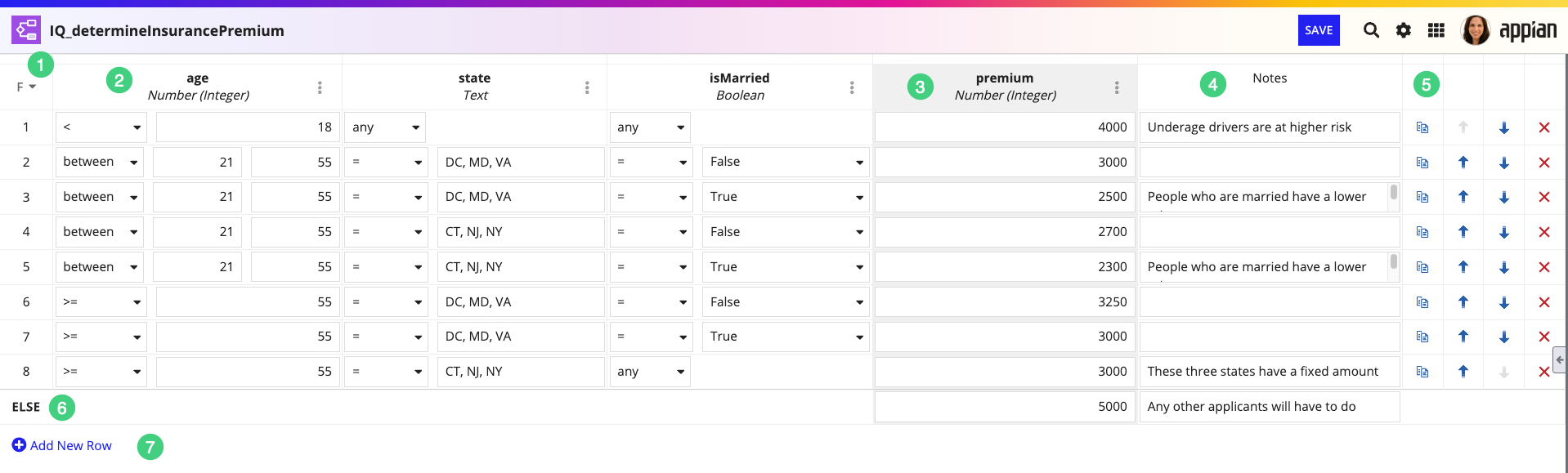This screenshot has height=473, width=1568.
Task: Open row 2 isMarried False value dropdown
Action: (x=786, y=162)
